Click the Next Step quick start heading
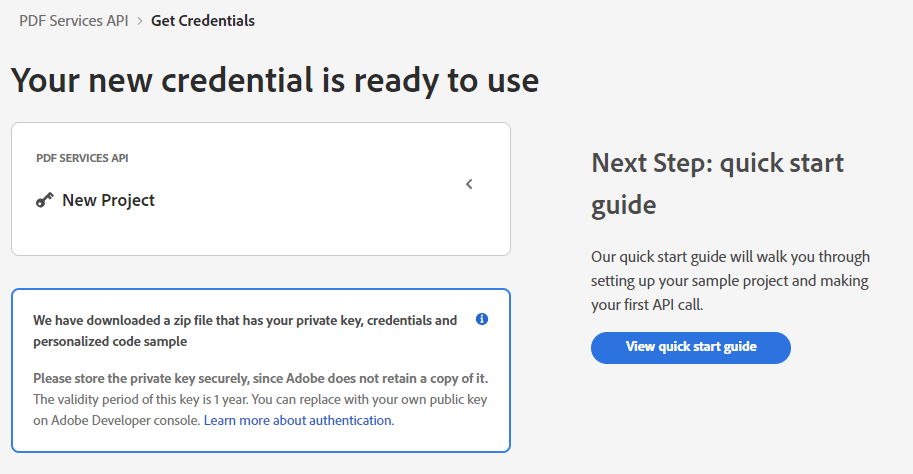913x474 pixels. pyautogui.click(x=717, y=183)
